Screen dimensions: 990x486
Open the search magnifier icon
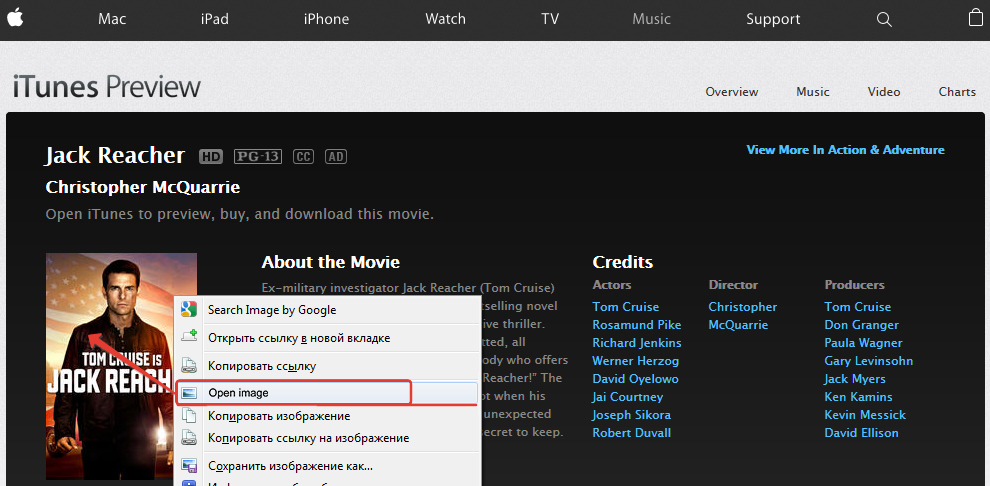pos(884,20)
